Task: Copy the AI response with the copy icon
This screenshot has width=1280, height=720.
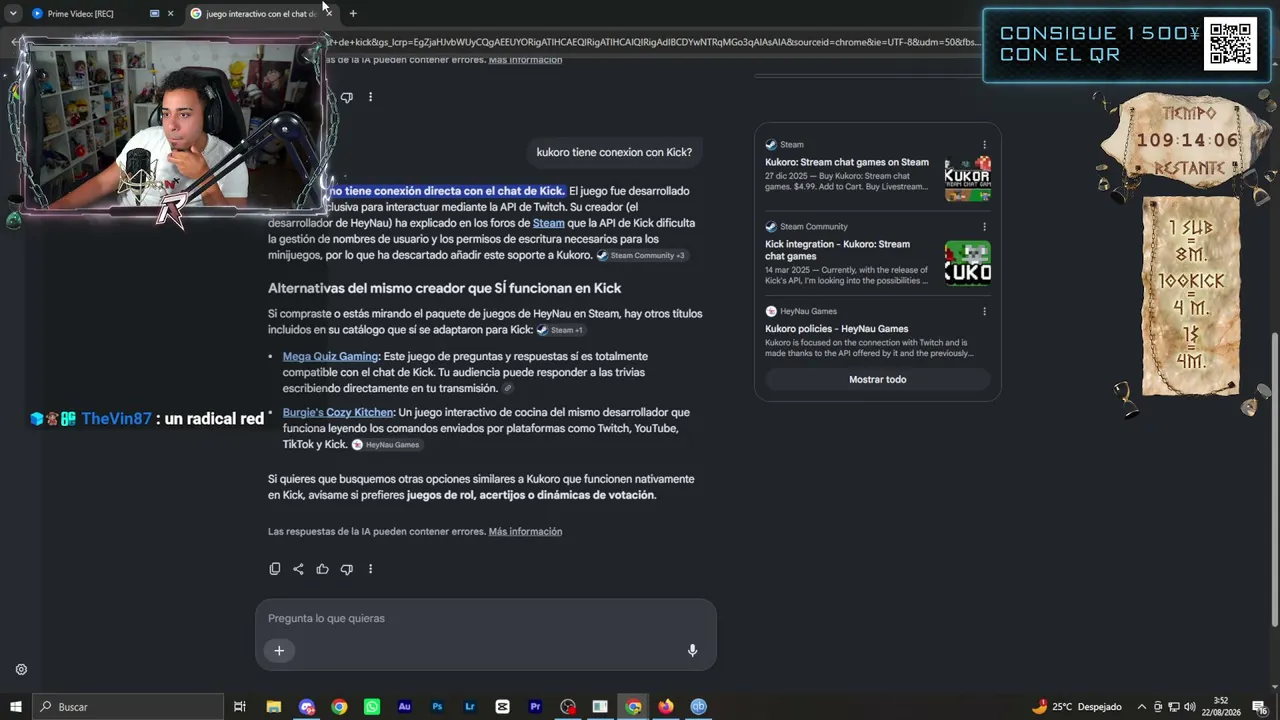Action: coord(275,569)
